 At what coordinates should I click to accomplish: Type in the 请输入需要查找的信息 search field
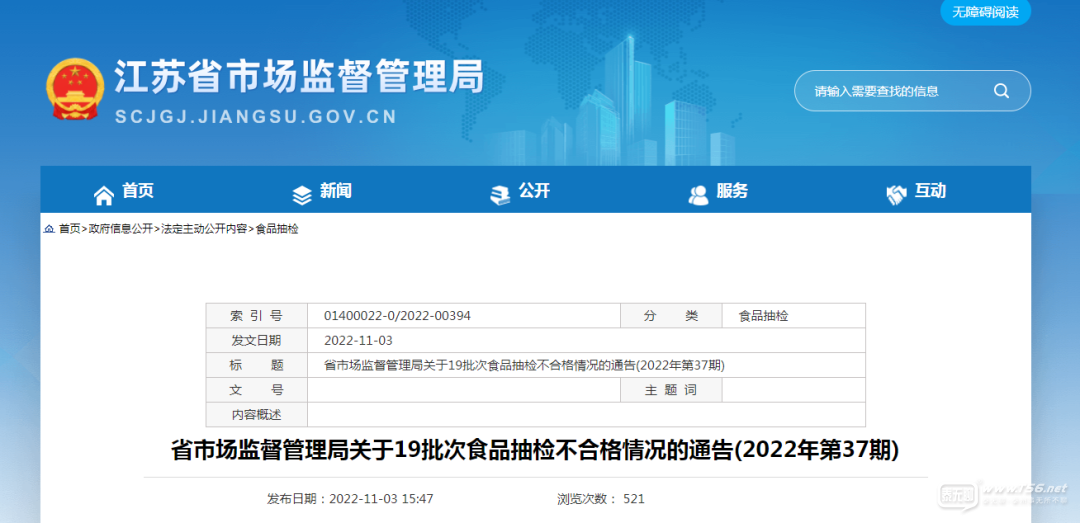coord(895,91)
